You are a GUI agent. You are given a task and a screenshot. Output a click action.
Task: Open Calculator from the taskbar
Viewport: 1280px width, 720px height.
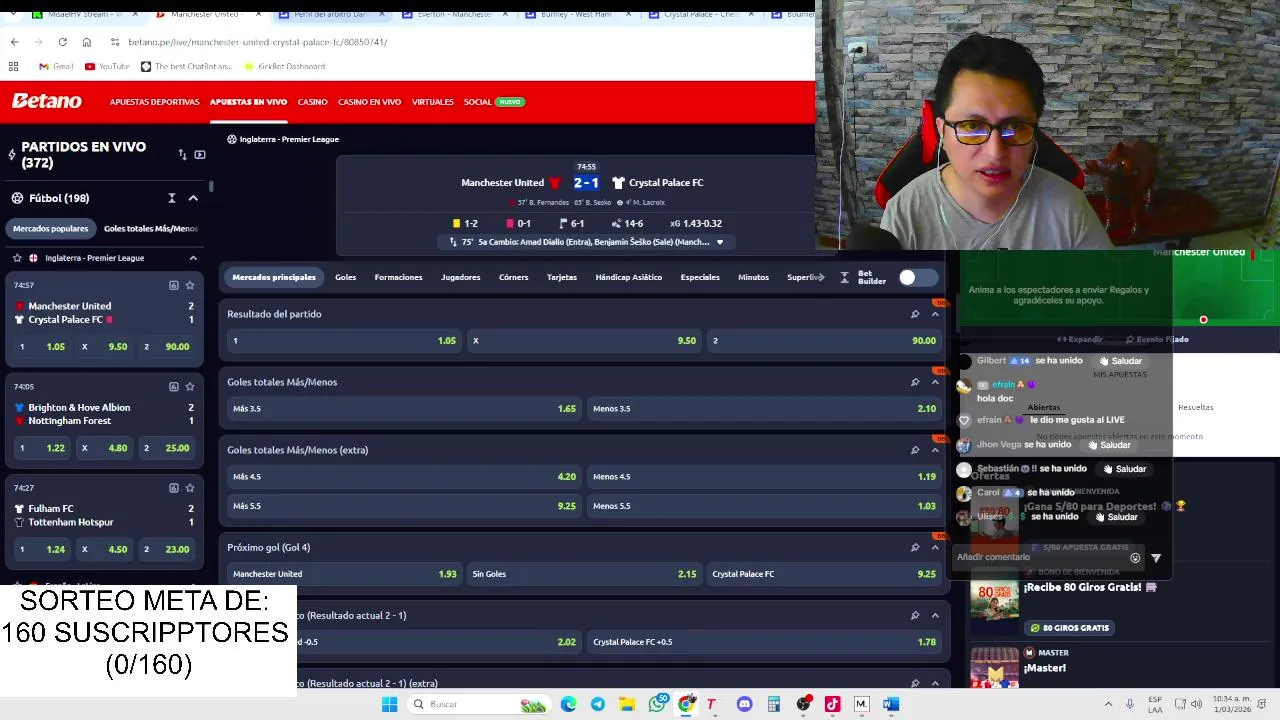point(774,704)
